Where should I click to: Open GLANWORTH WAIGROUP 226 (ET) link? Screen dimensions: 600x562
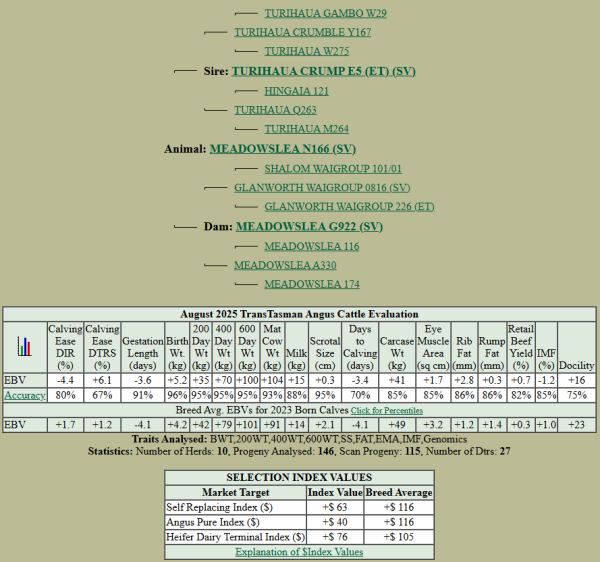pos(349,207)
